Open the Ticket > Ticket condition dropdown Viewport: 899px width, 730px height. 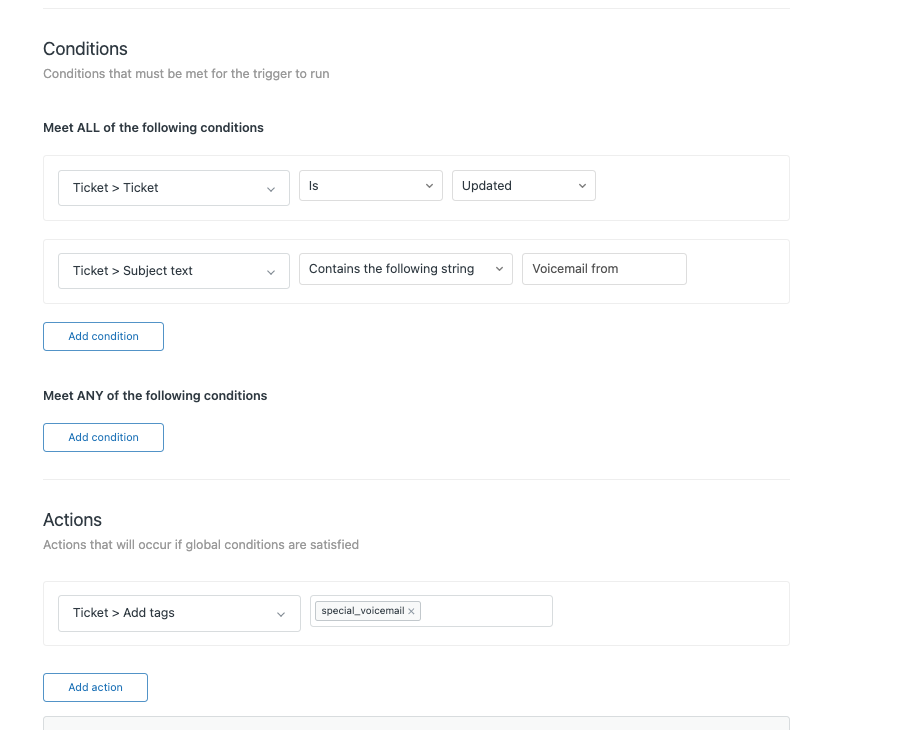[x=174, y=188]
